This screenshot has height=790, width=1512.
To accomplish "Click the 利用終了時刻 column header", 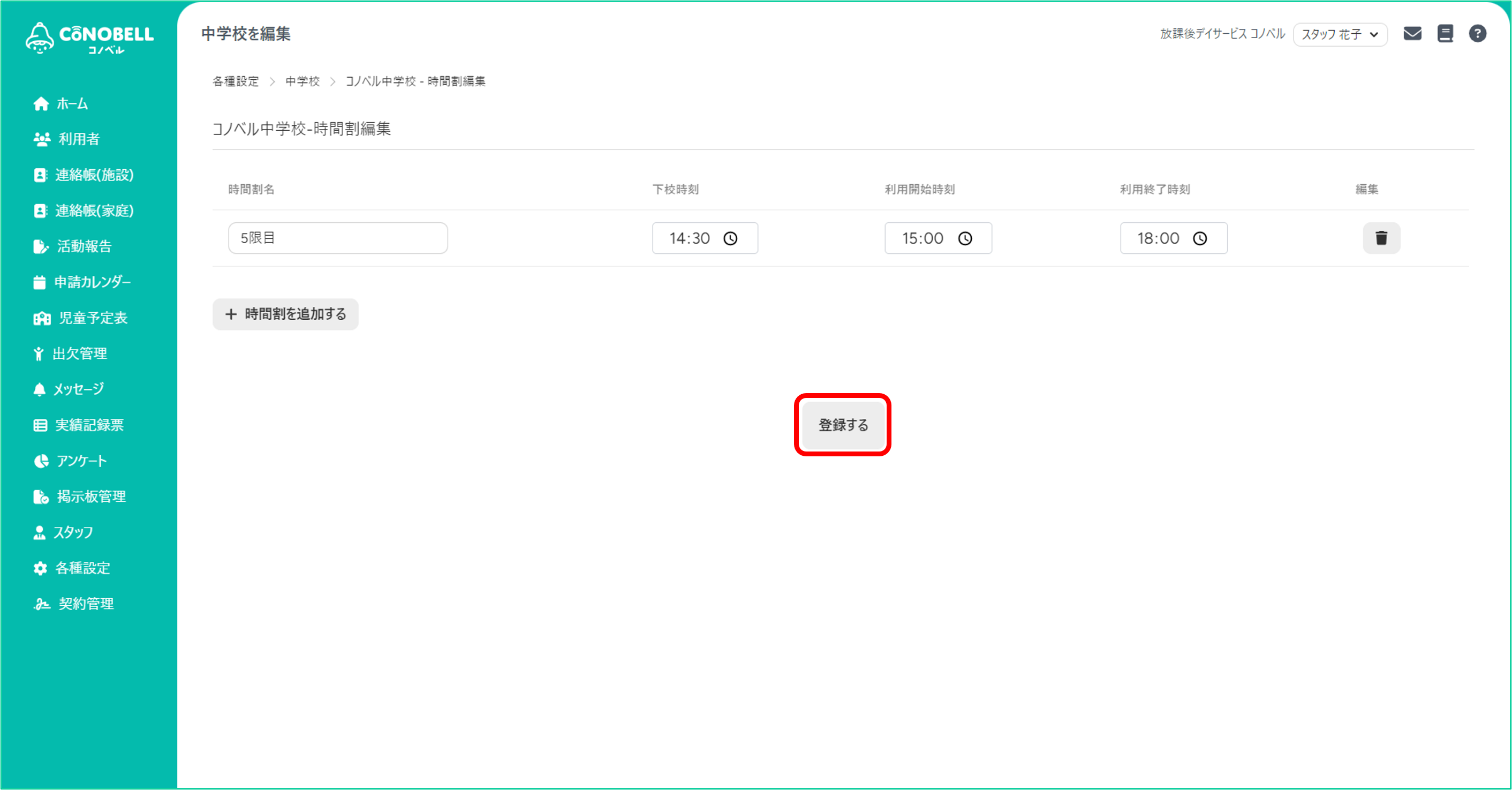I will (1154, 189).
